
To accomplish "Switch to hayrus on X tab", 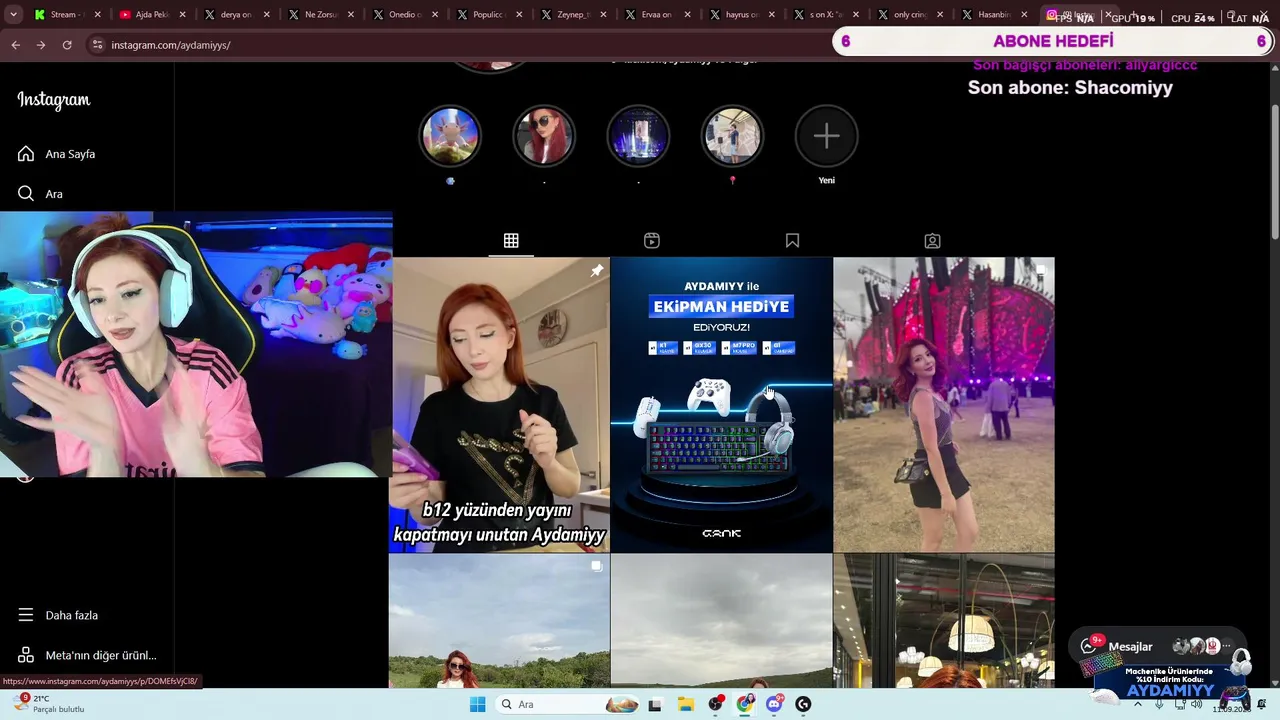I will pos(742,15).
